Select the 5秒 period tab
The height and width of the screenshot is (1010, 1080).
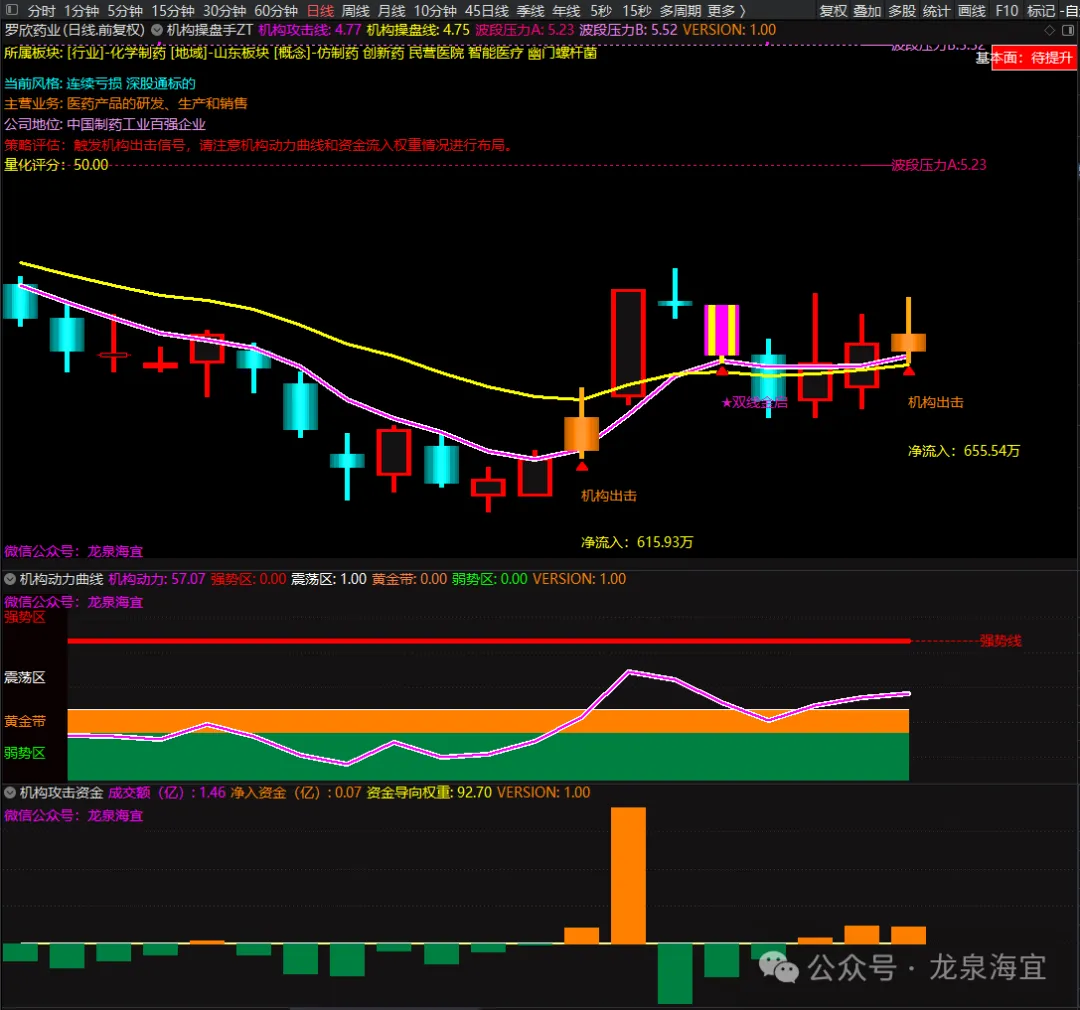pos(601,11)
